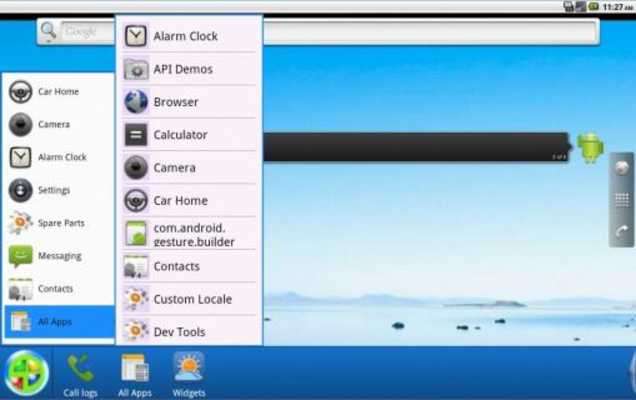Open All Apps shortcut on the taskbar

pos(135,375)
